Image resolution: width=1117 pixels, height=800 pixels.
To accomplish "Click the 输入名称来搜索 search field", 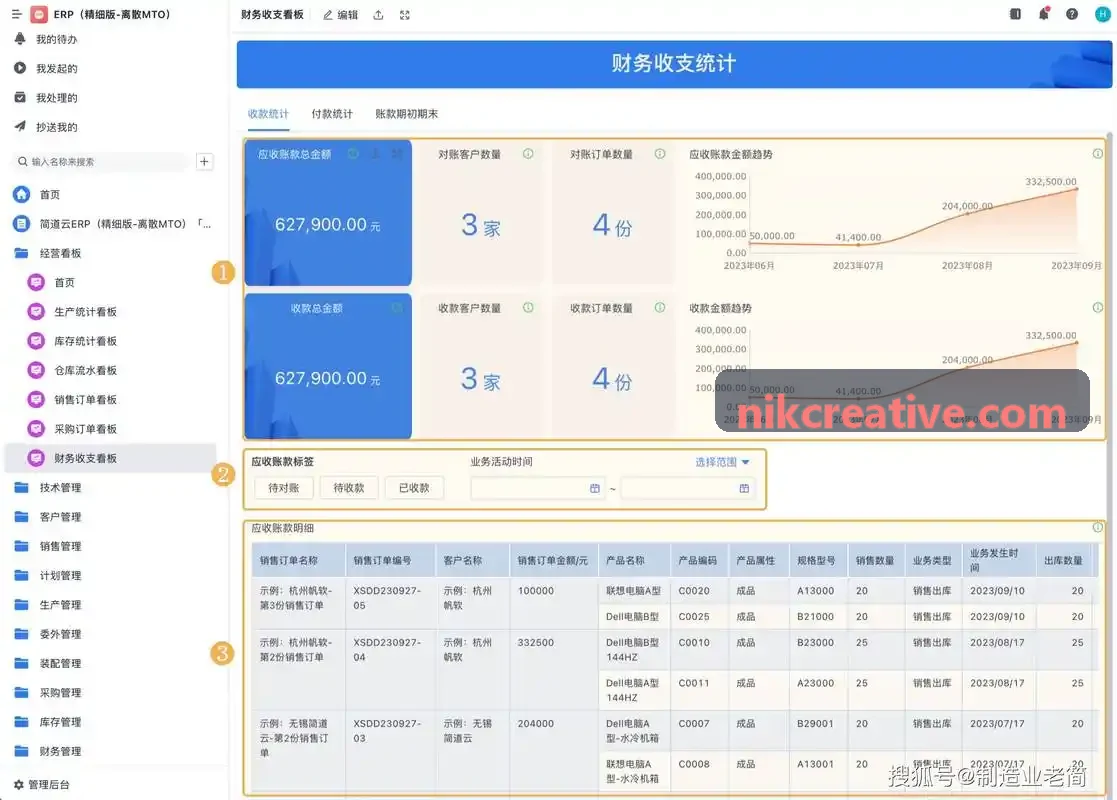I will click(103, 162).
